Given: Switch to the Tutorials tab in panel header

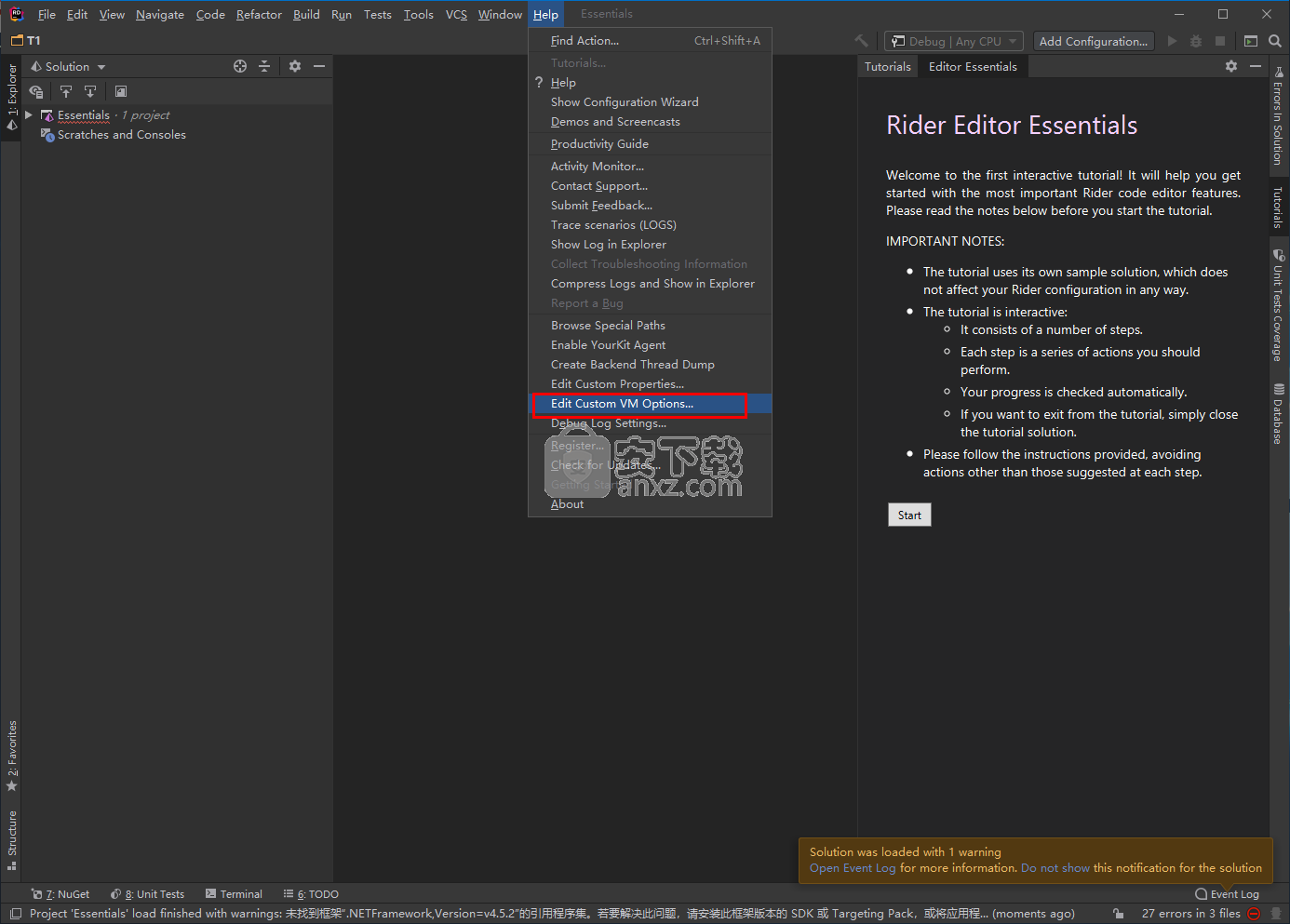Looking at the screenshot, I should coord(888,67).
